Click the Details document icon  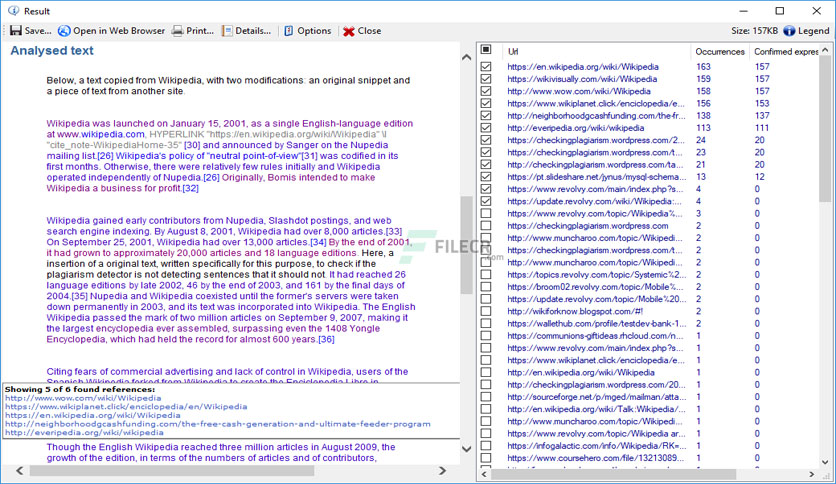click(x=227, y=31)
